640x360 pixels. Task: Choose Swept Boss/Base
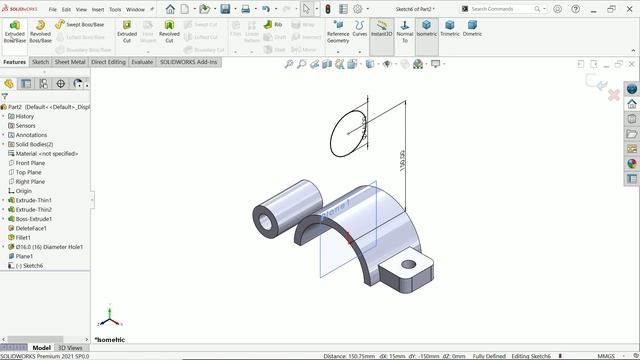[x=80, y=24]
